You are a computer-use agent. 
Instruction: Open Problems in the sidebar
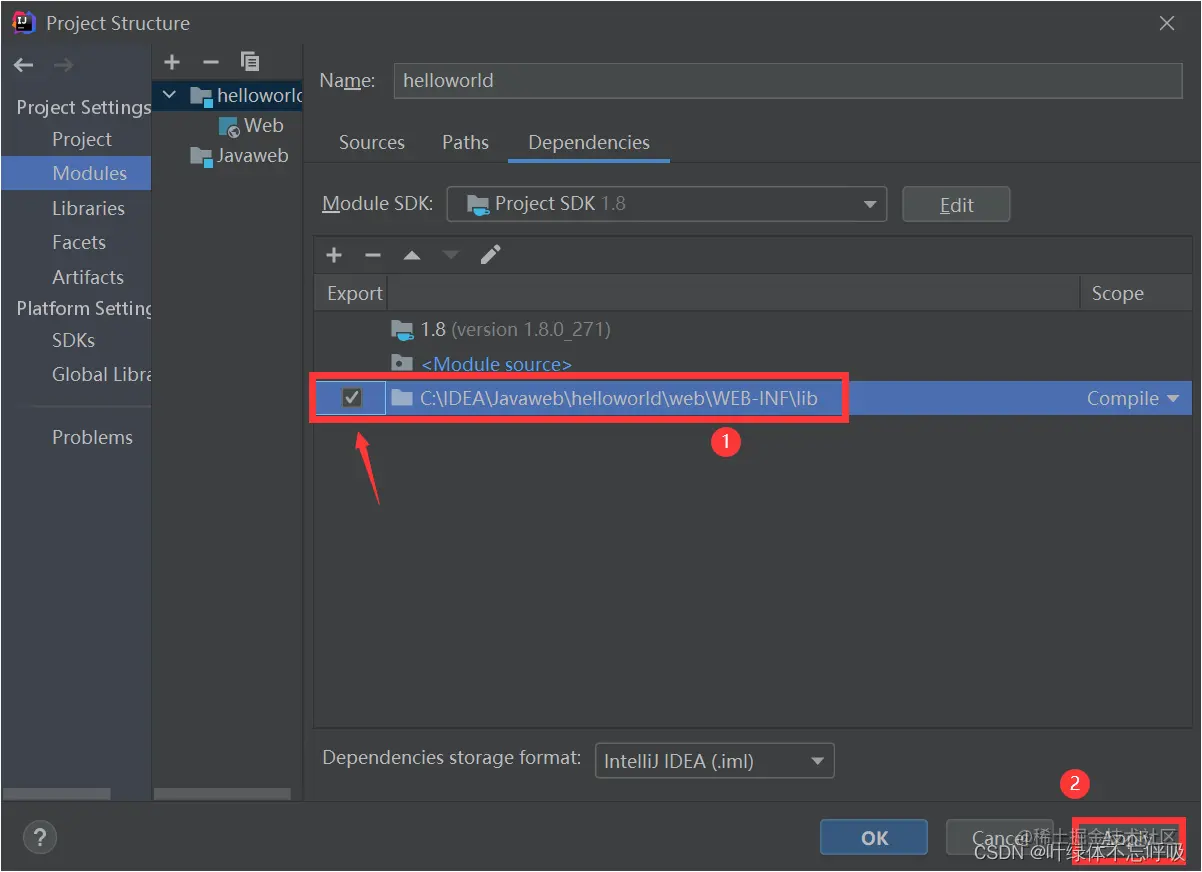pyautogui.click(x=76, y=437)
